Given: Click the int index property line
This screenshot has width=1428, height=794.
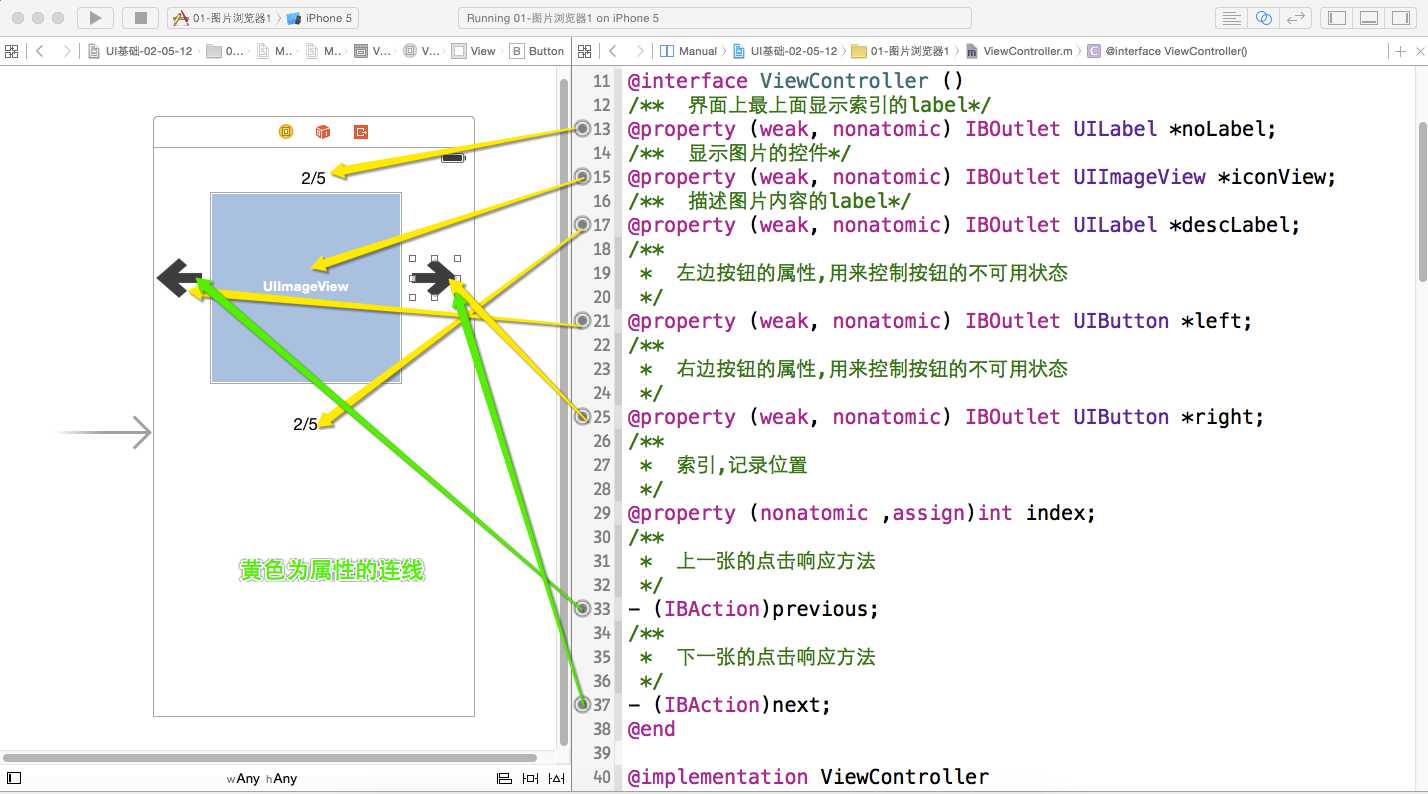Looking at the screenshot, I should [862, 513].
